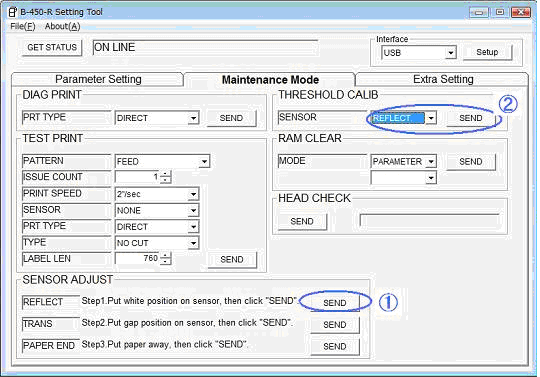
Task: Open RAM CLEAR MODE PARAMETER dropdown
Action: click(x=431, y=161)
